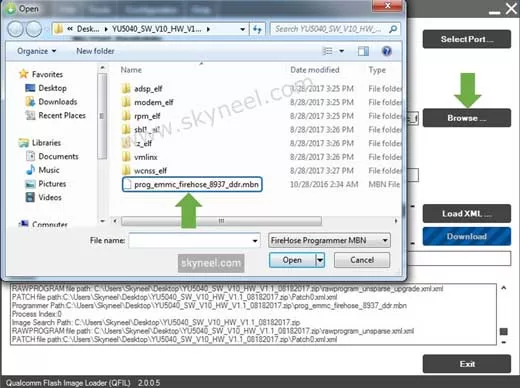This screenshot has height=388, width=520.
Task: Click the refresh button next to address bar
Action: coord(257,29)
